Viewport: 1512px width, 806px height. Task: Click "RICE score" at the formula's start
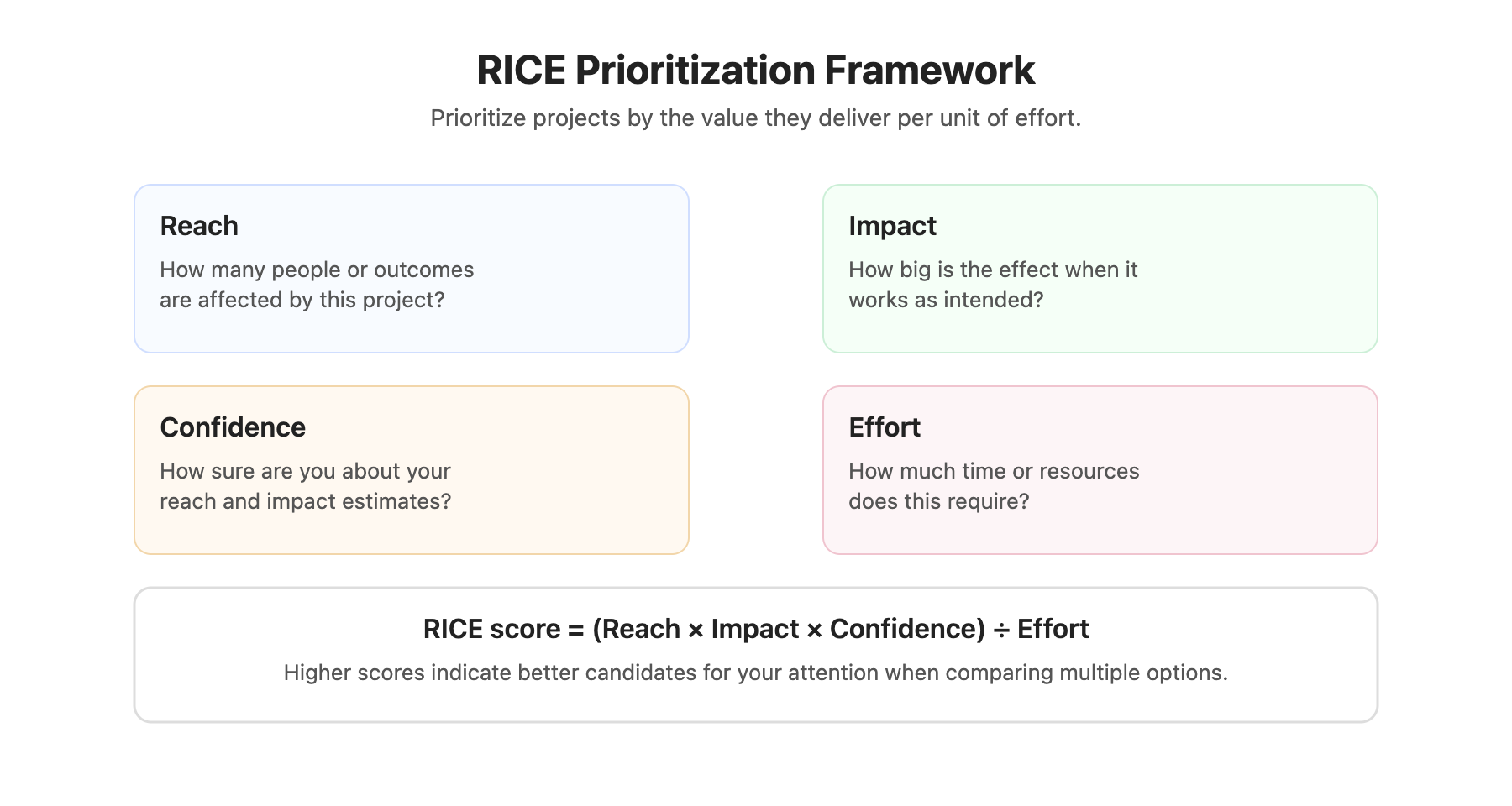point(491,629)
